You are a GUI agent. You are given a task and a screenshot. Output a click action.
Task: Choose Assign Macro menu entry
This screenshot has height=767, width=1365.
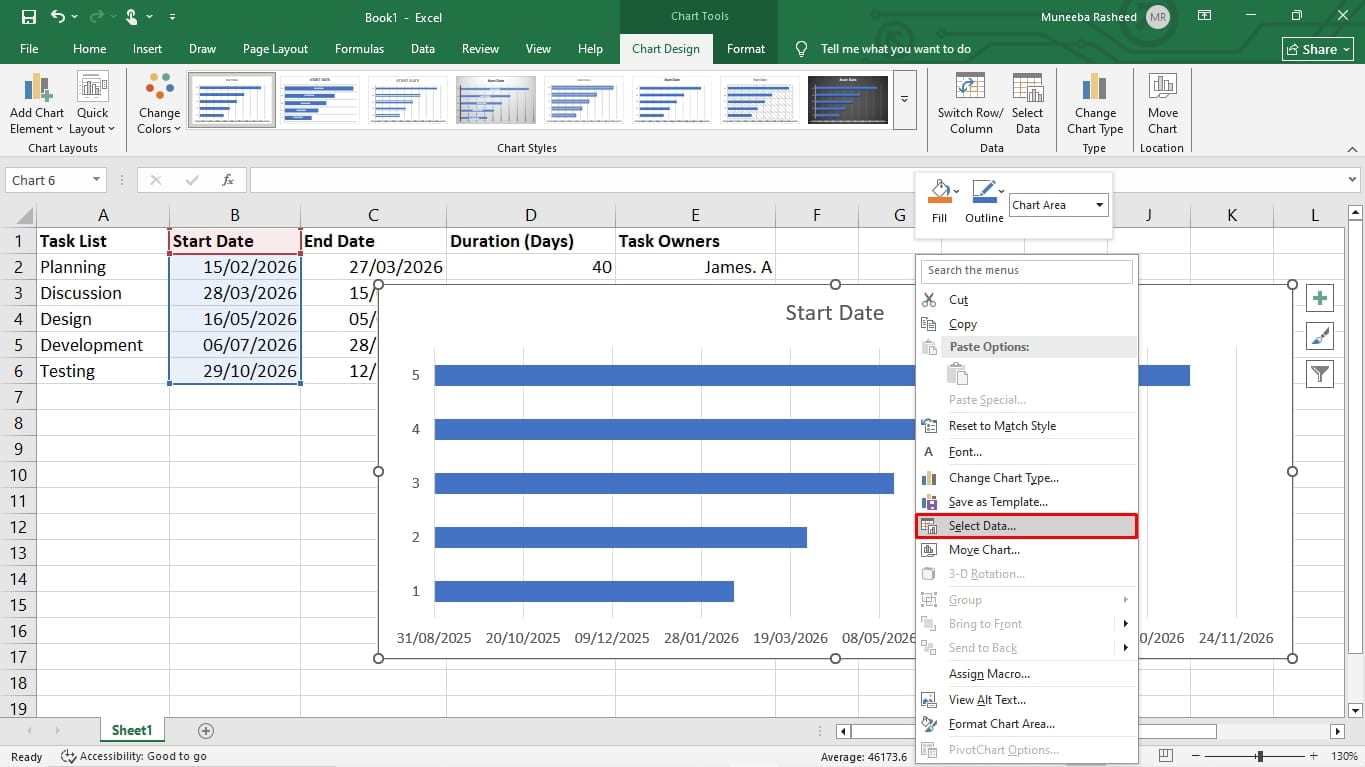(x=1026, y=674)
